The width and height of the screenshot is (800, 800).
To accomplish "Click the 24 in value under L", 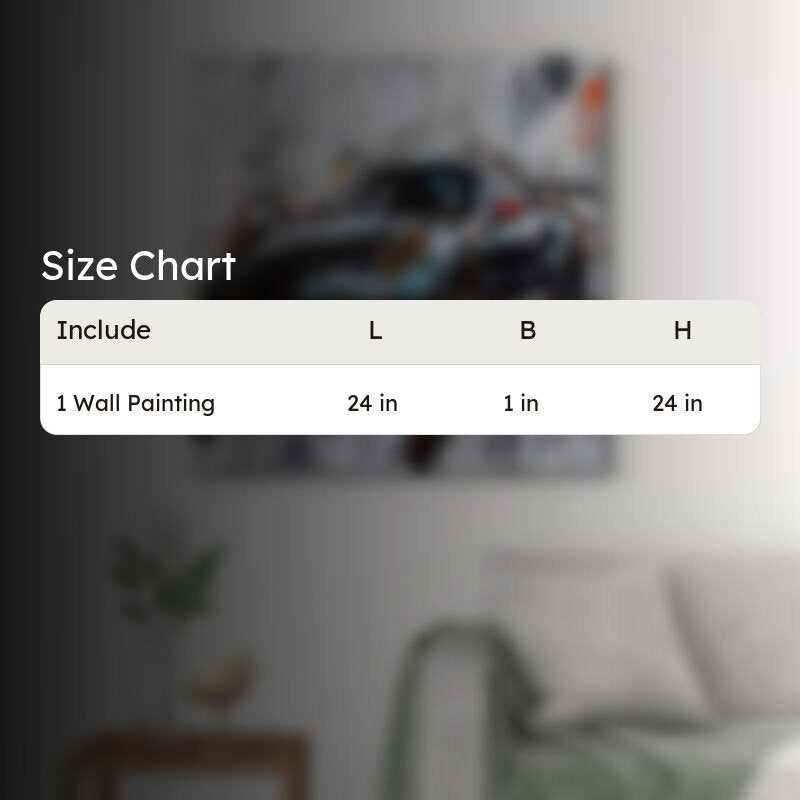I will pyautogui.click(x=372, y=404).
